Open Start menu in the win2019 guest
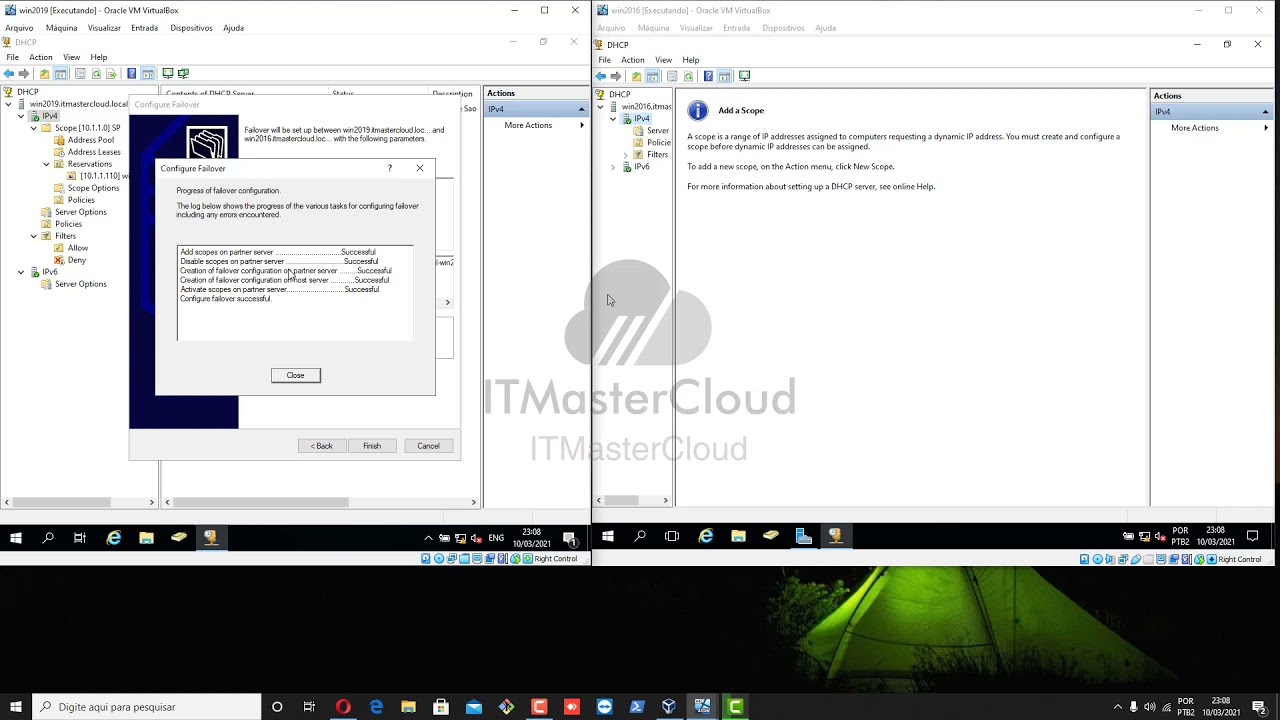Screen dimensions: 1280x720 [16, 538]
